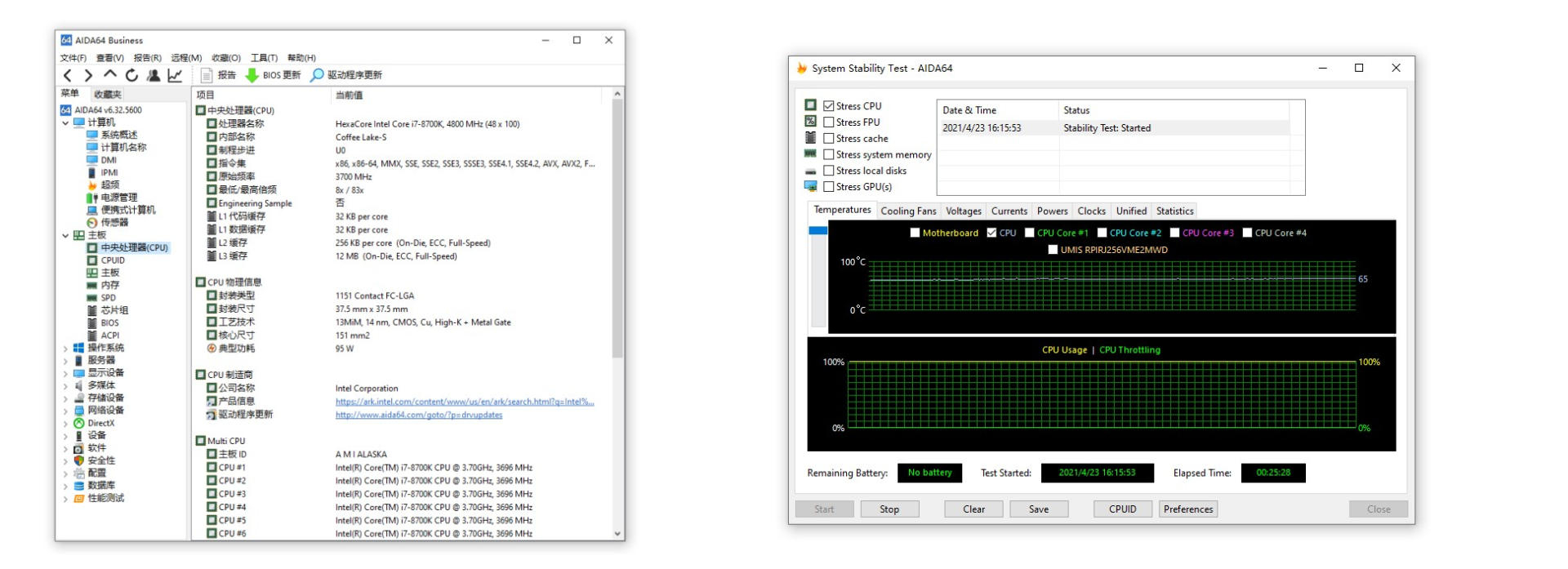Open the Intel ark product info link
The image size is (1568, 569).
pyautogui.click(x=464, y=402)
